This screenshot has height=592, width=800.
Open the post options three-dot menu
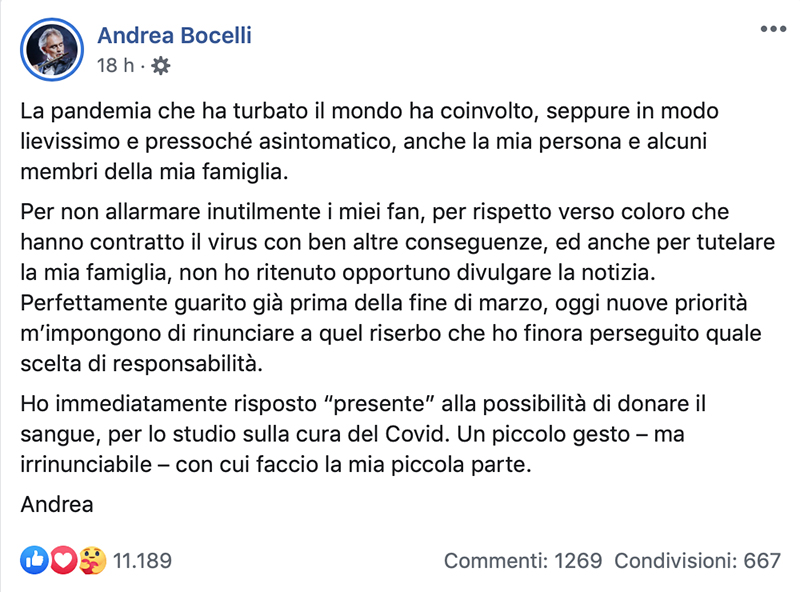click(773, 29)
